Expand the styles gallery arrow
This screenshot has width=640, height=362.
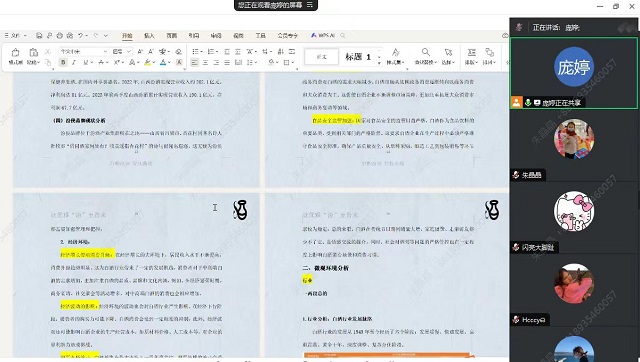[x=379, y=63]
